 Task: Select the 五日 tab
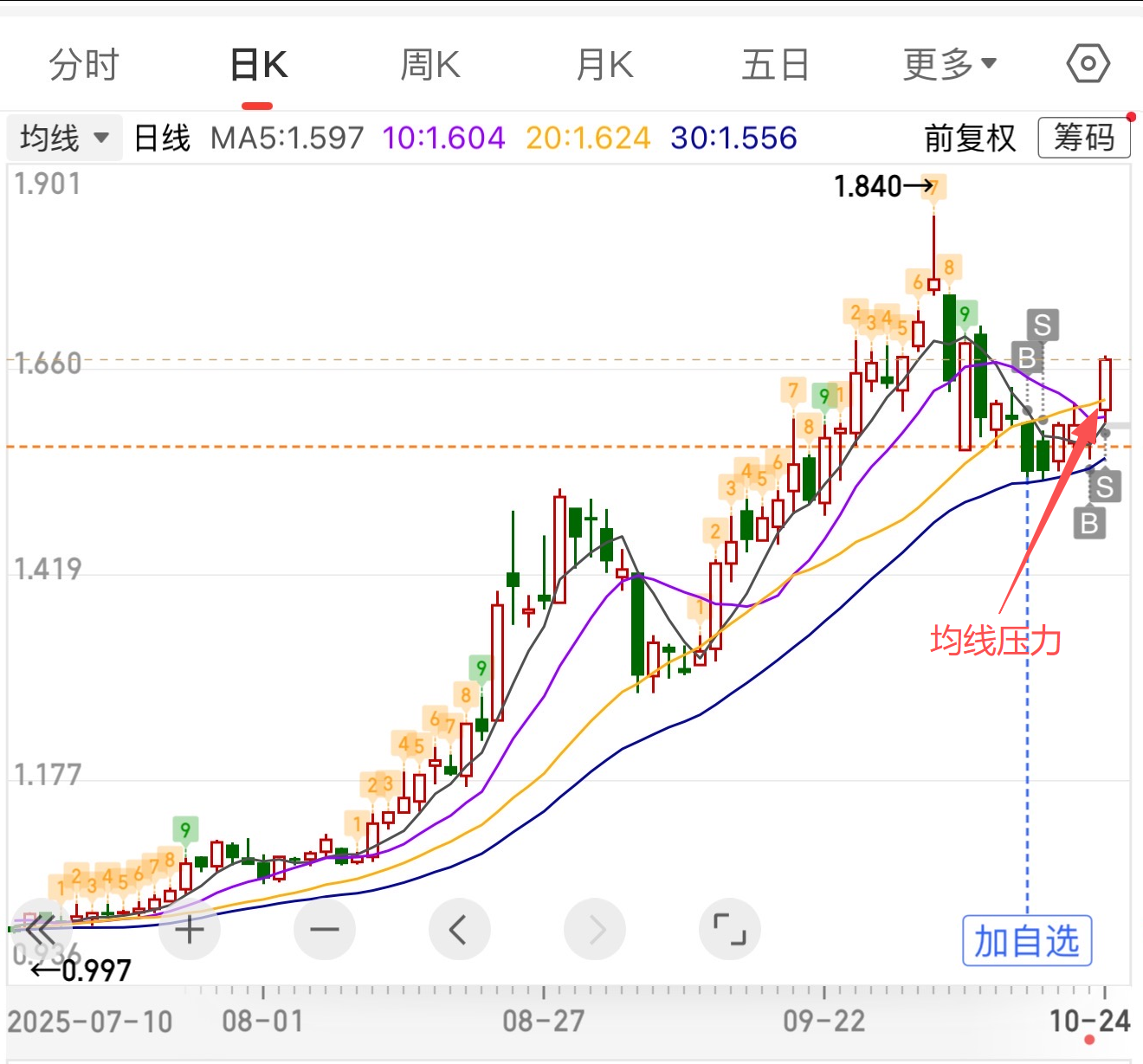coord(775,65)
